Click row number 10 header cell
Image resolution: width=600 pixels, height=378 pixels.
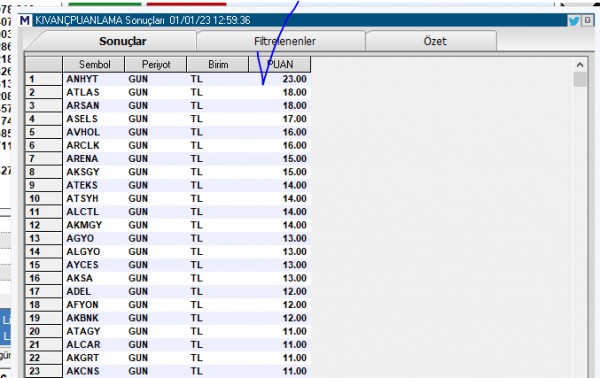44,199
